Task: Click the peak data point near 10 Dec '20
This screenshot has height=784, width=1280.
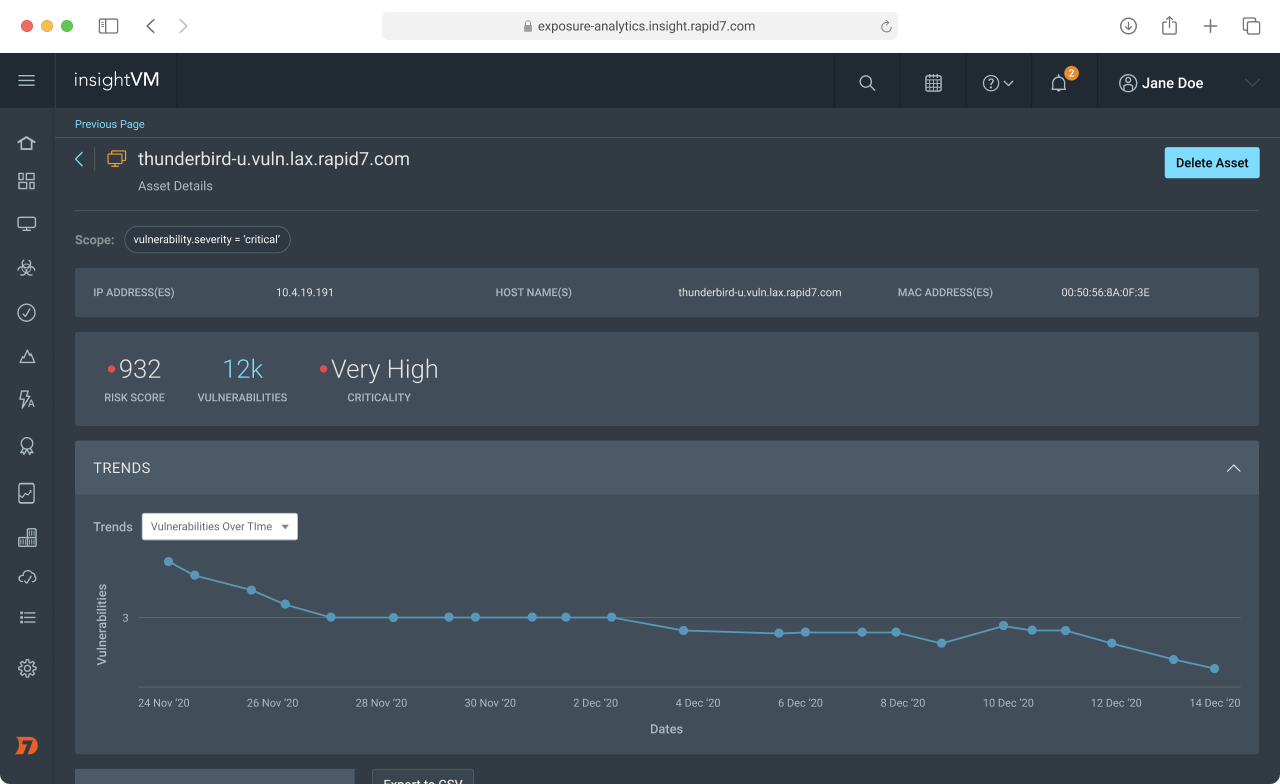Action: [1003, 626]
